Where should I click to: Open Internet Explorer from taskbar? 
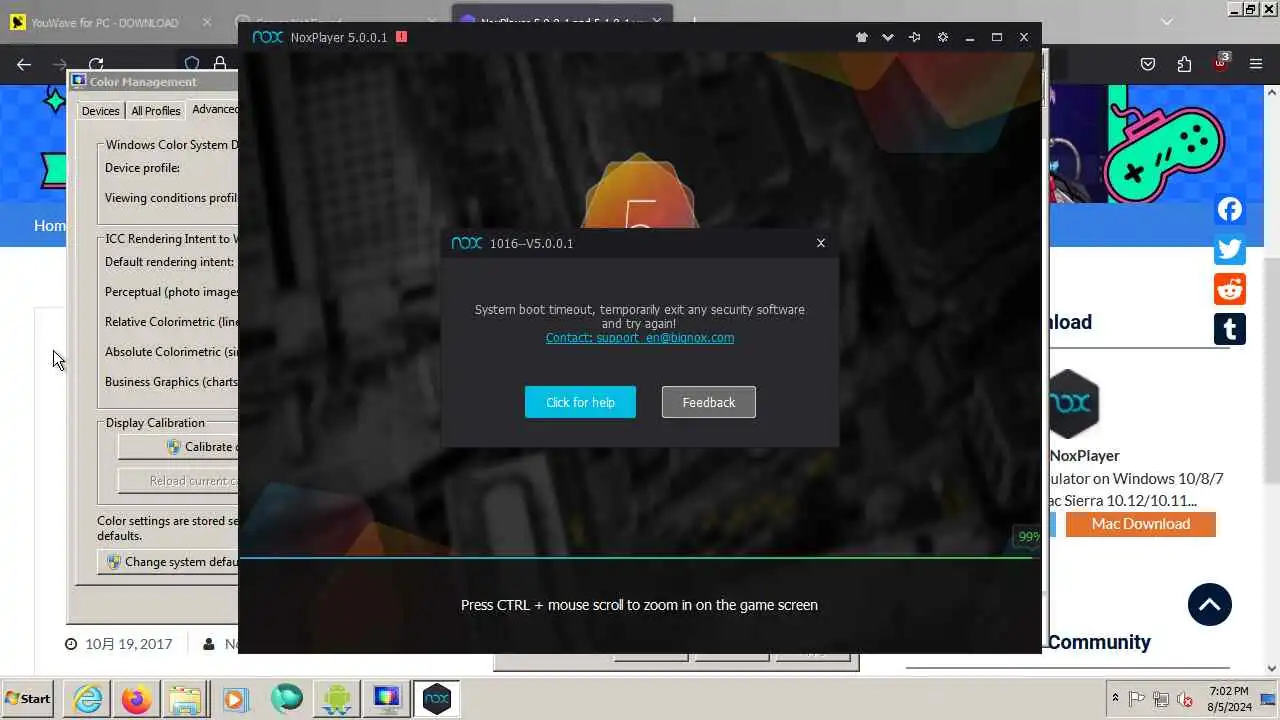coord(88,699)
